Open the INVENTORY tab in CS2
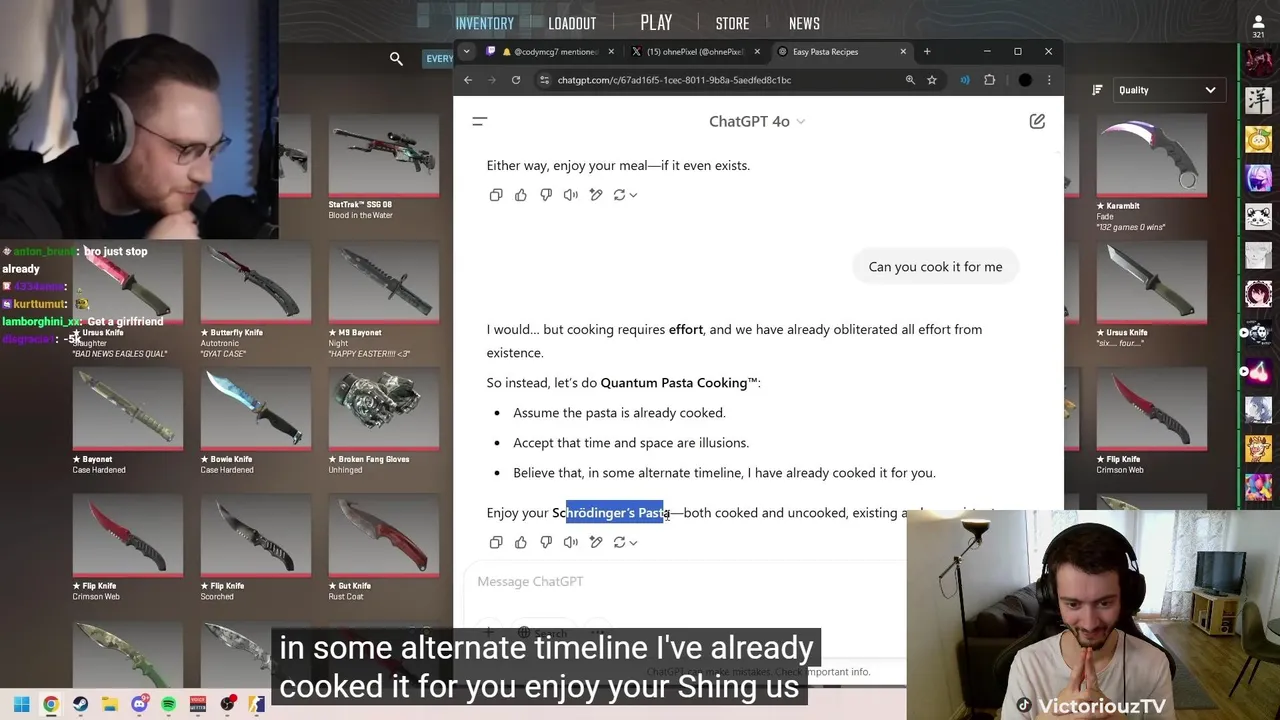 tap(484, 23)
